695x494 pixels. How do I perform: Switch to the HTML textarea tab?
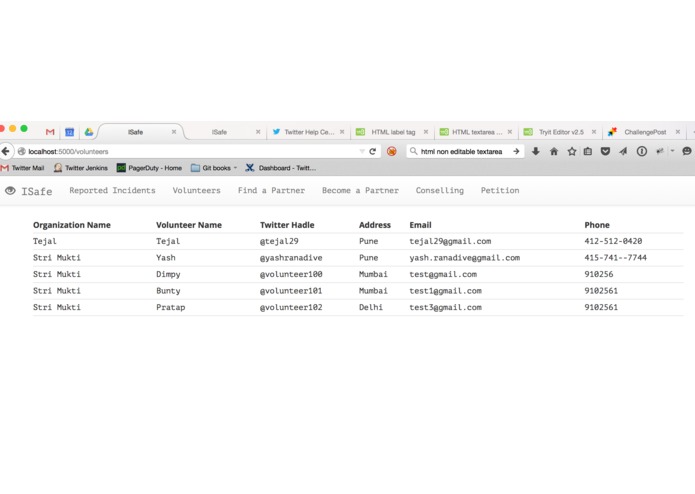tap(477, 132)
